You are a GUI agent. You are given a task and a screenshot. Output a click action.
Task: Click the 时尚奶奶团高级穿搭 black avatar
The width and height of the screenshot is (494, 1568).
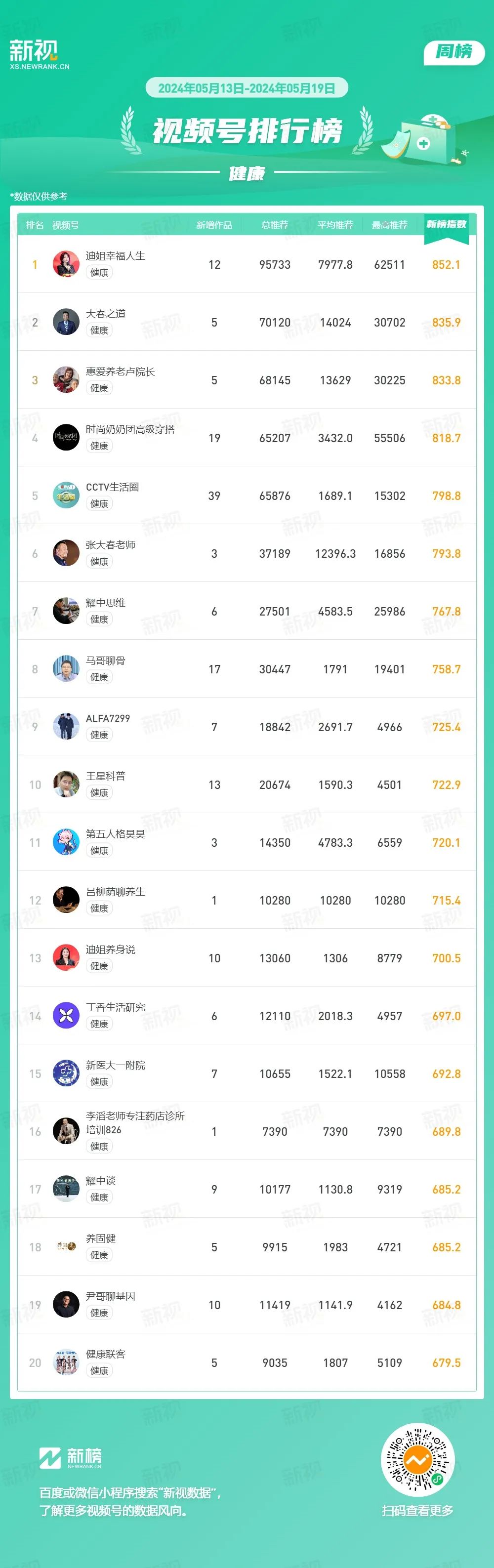click(66, 438)
